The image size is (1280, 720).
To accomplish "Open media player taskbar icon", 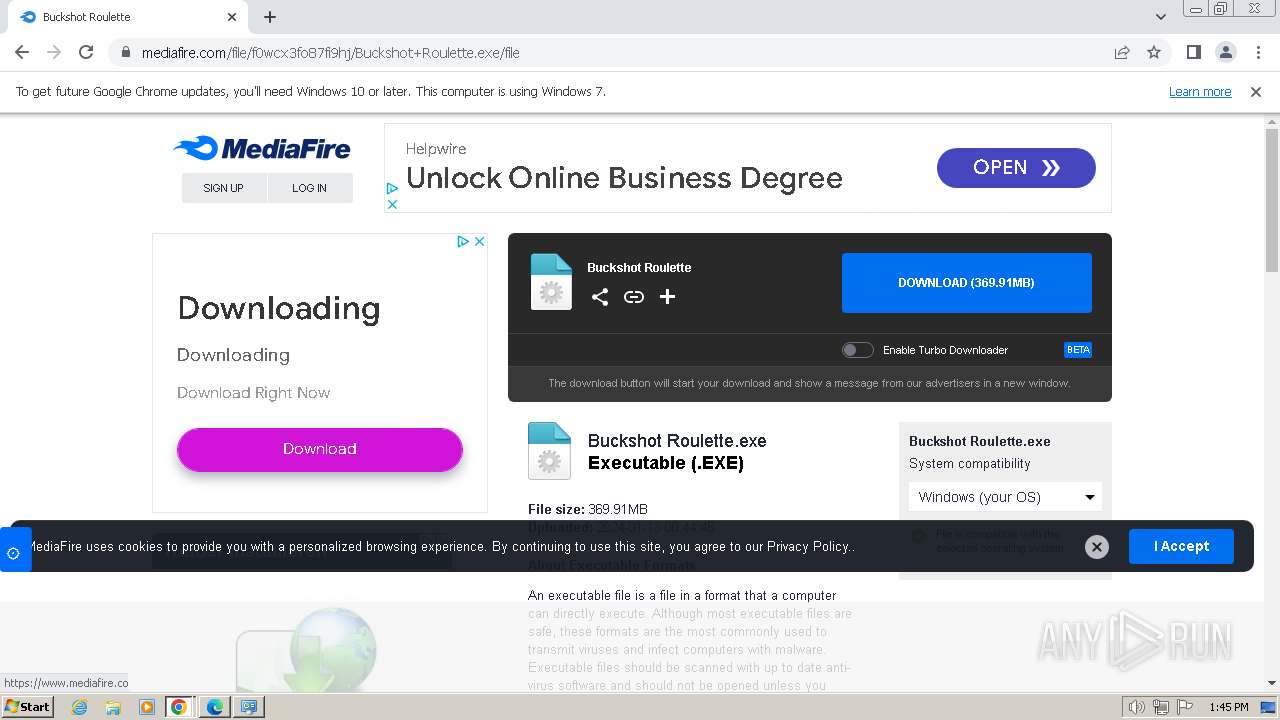I will pos(146,707).
